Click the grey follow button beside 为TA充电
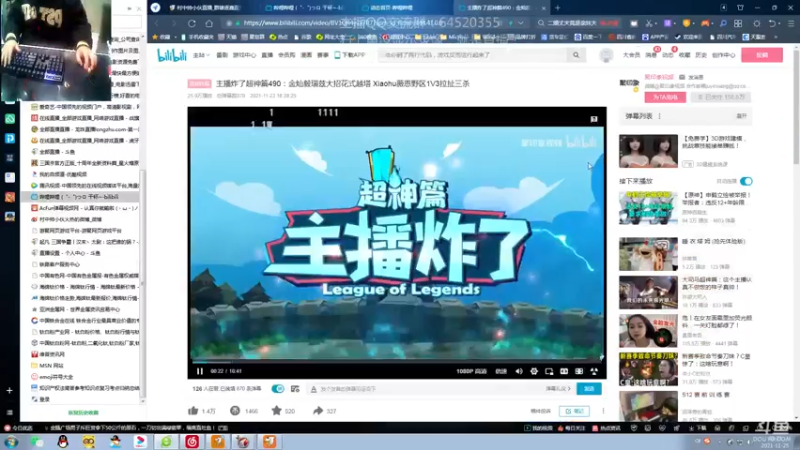800x450 pixels. coord(721,97)
